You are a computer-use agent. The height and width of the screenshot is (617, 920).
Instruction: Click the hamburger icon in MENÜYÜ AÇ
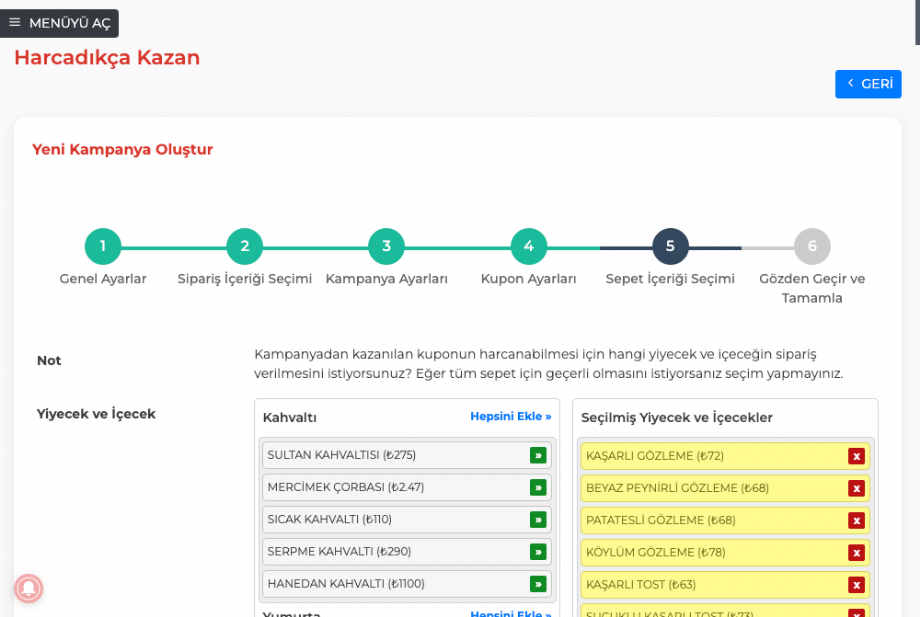15,23
